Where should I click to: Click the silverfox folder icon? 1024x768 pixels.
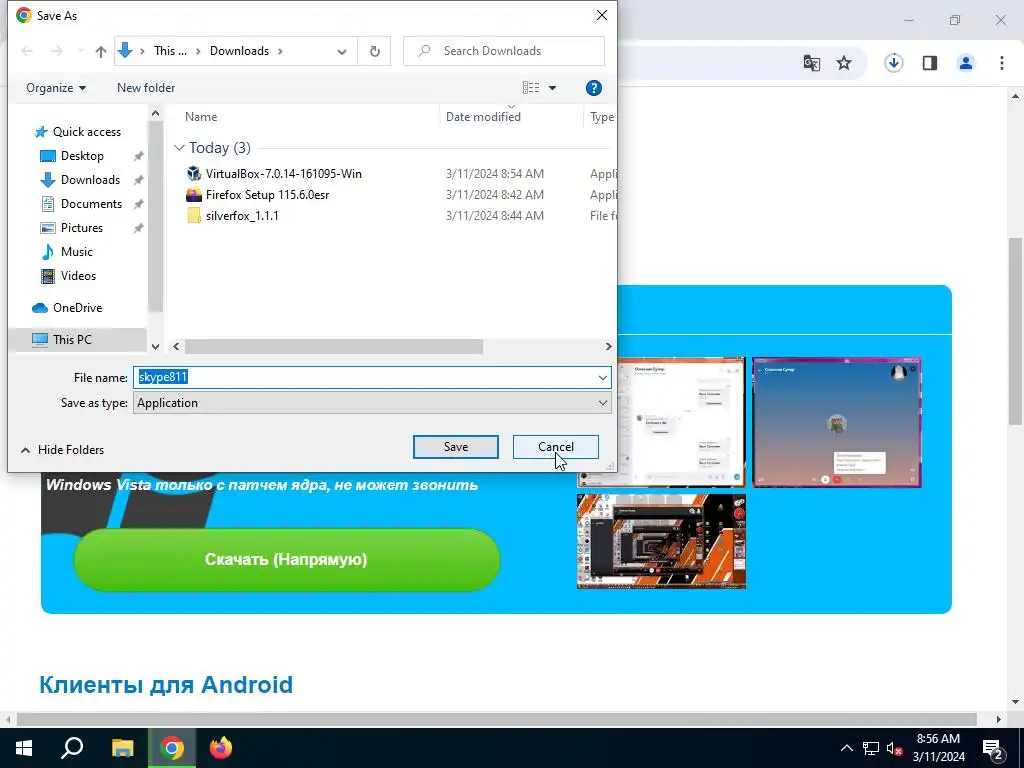(x=194, y=216)
